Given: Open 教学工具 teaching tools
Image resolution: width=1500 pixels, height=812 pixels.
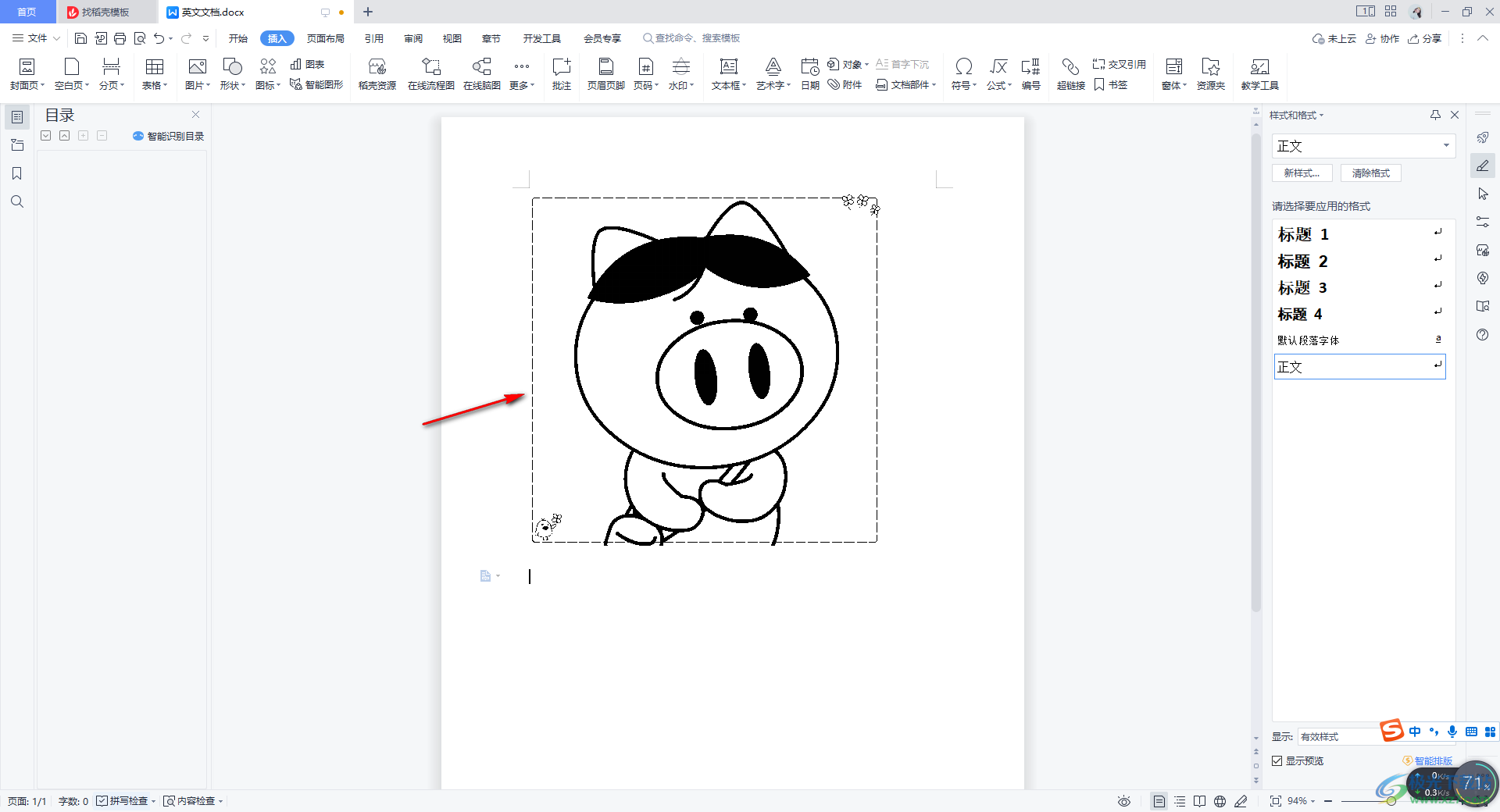Looking at the screenshot, I should pyautogui.click(x=1260, y=74).
